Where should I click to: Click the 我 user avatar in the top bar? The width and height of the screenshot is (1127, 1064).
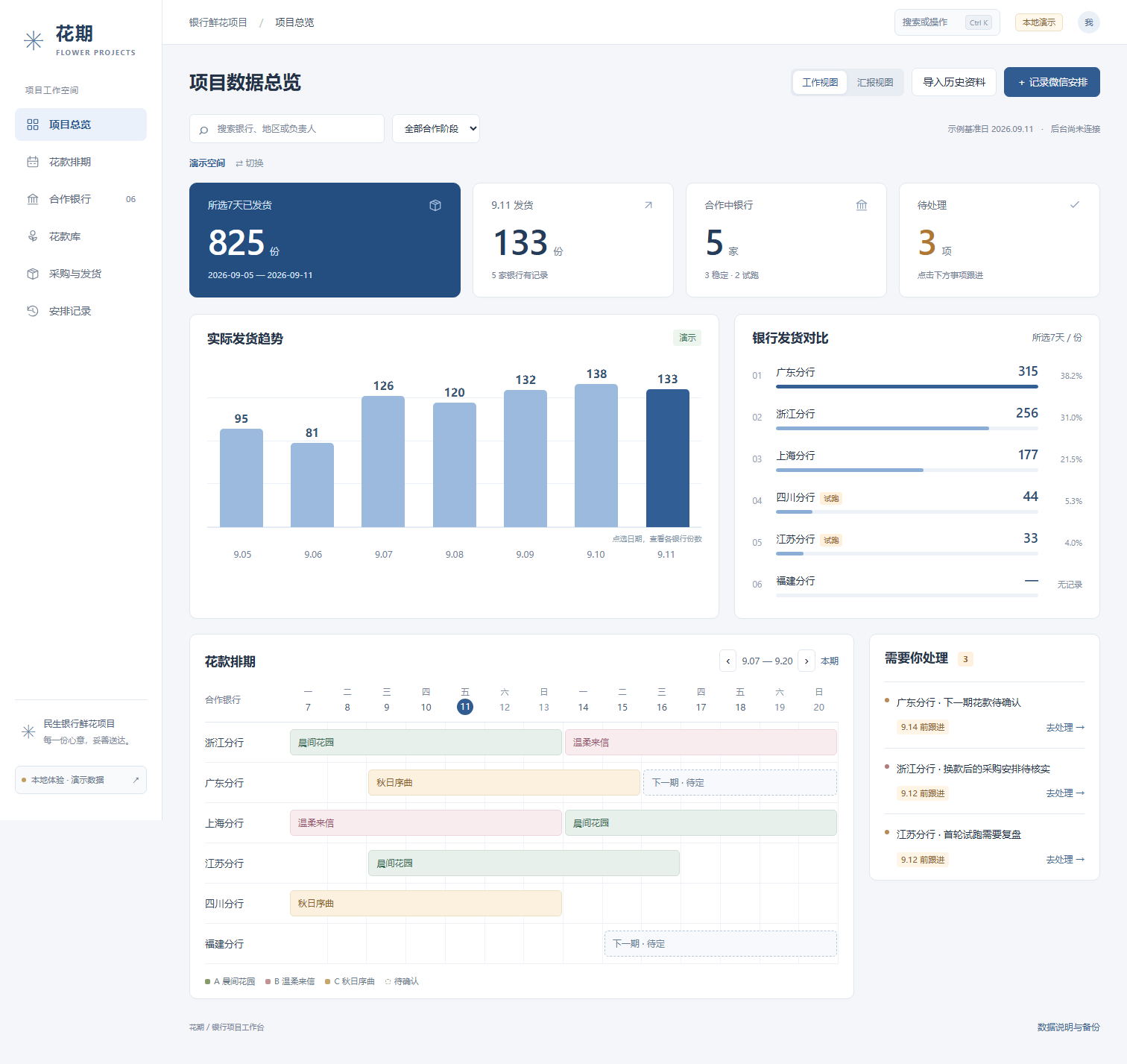[x=1089, y=22]
